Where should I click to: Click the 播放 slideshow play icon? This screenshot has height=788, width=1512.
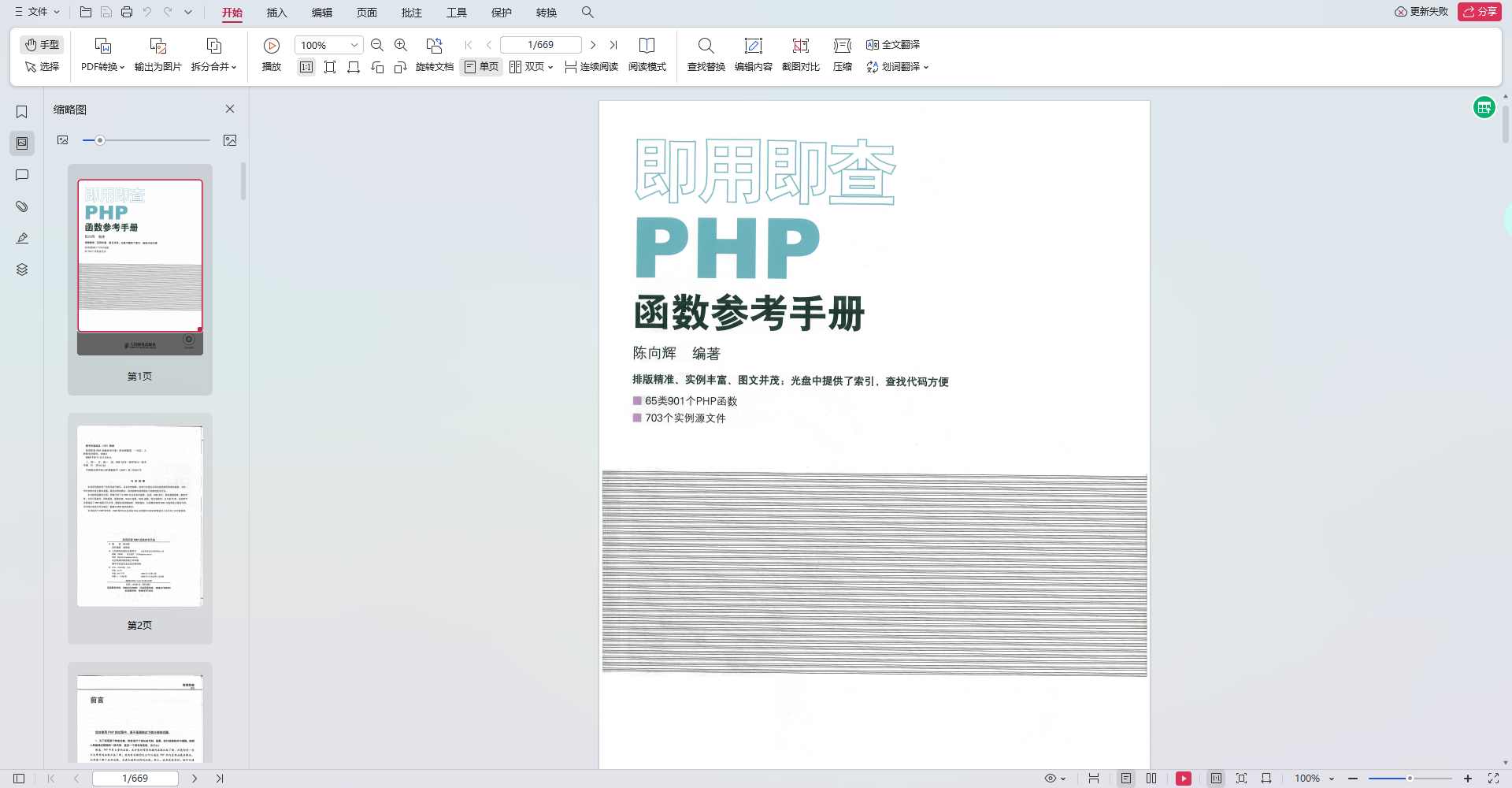(272, 46)
